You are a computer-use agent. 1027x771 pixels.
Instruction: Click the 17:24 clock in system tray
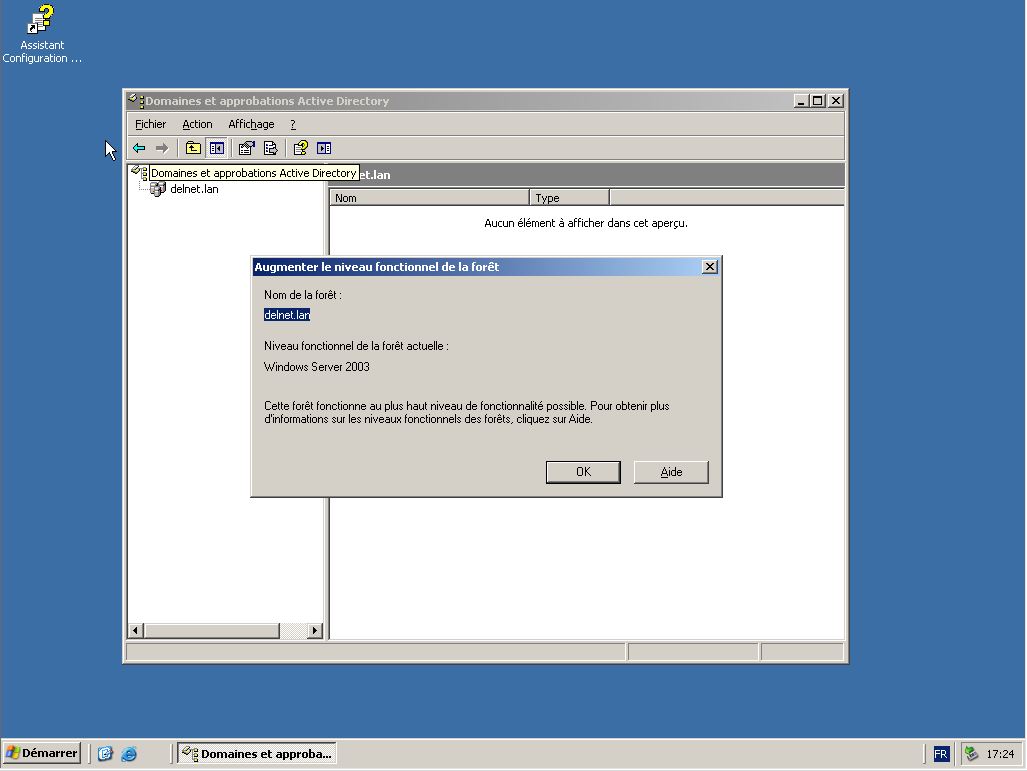[x=1000, y=754]
